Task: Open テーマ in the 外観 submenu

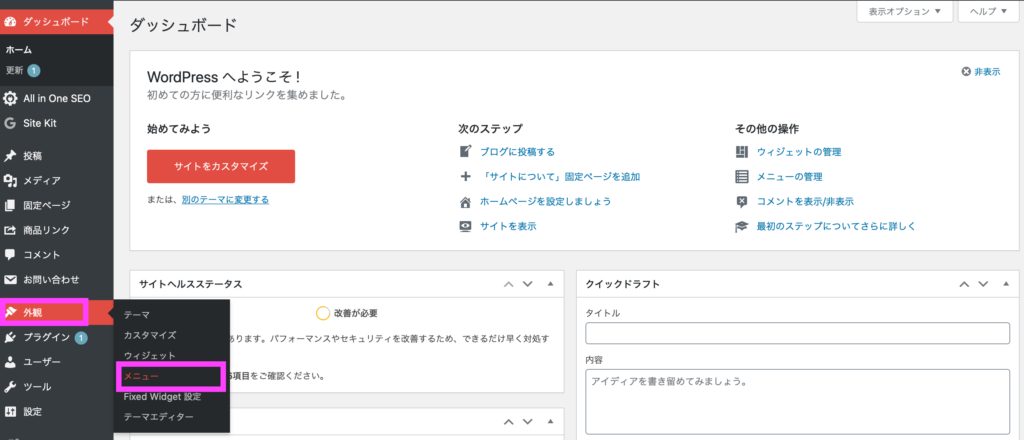Action: coord(136,315)
